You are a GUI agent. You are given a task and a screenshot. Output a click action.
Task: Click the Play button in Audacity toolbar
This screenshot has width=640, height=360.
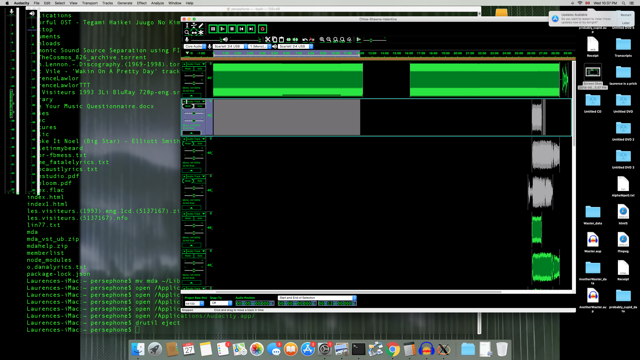(x=222, y=29)
